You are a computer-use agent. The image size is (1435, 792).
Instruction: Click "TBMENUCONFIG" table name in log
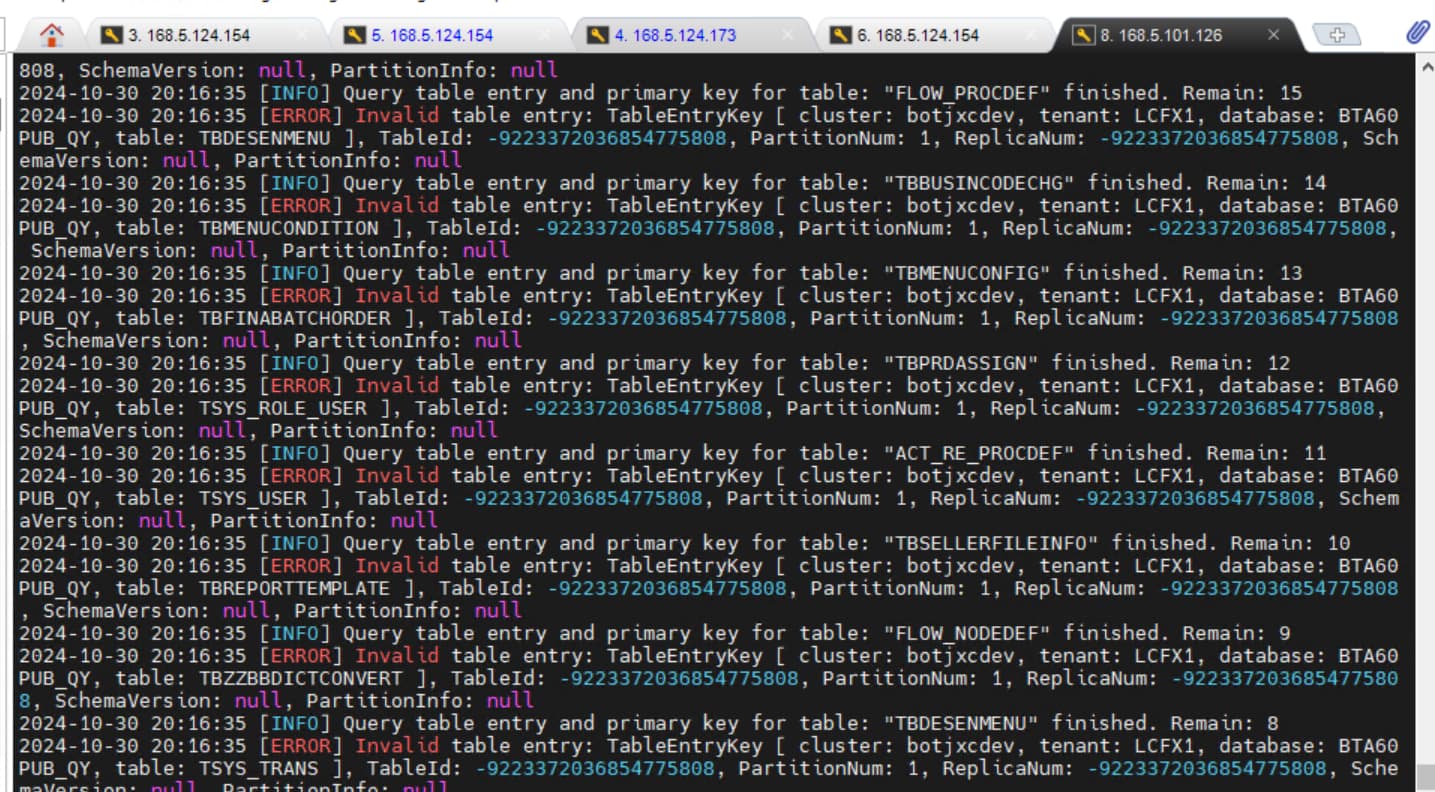[x=968, y=273]
